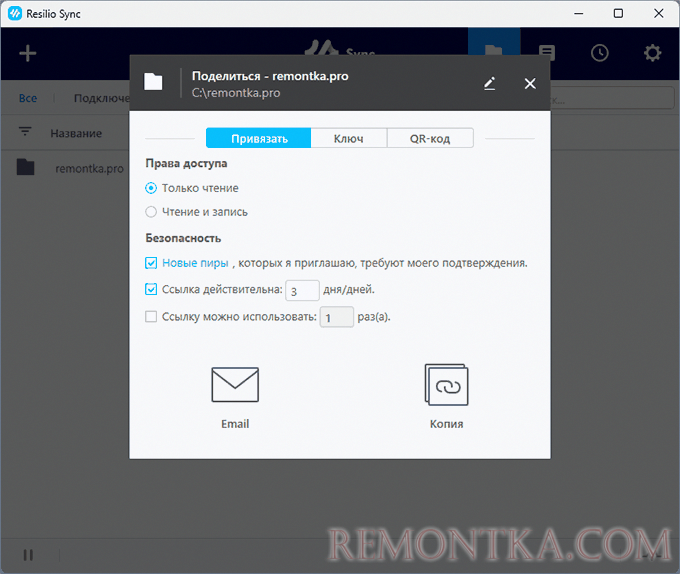Viewport: 680px width, 574px height.
Task: Minimize the Resilio Sync window
Action: [x=579, y=14]
